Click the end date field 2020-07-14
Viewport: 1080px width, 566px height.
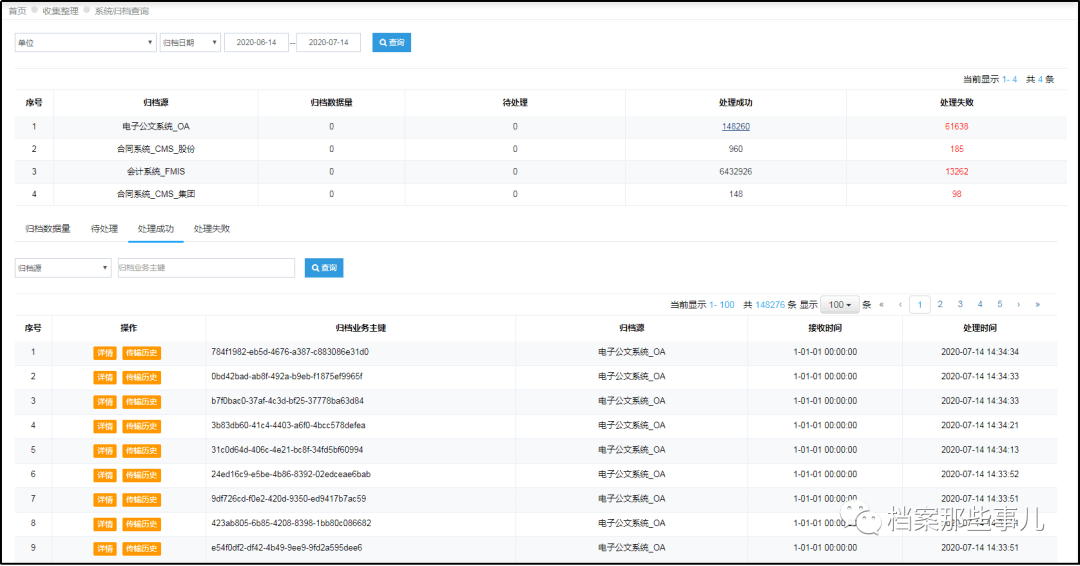point(329,43)
